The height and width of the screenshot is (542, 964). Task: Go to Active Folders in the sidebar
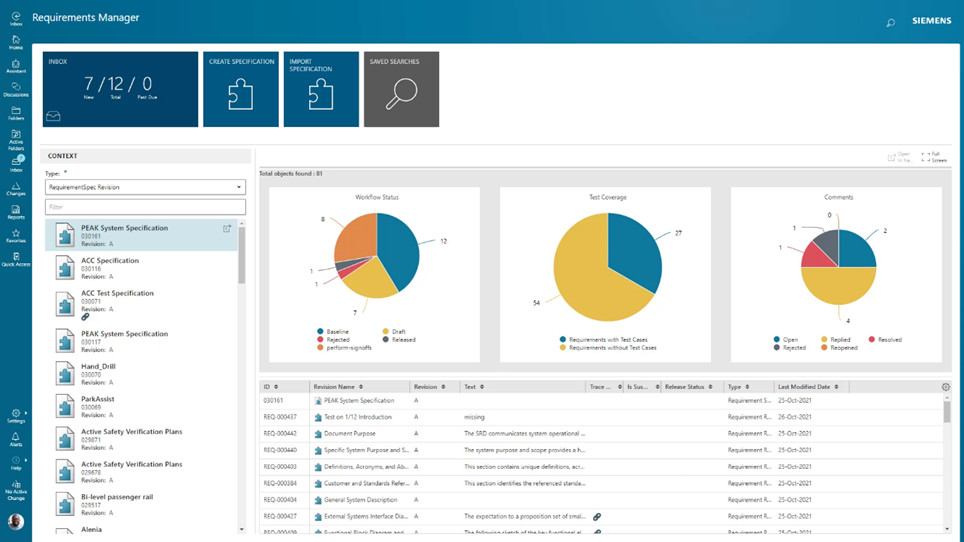click(16, 138)
